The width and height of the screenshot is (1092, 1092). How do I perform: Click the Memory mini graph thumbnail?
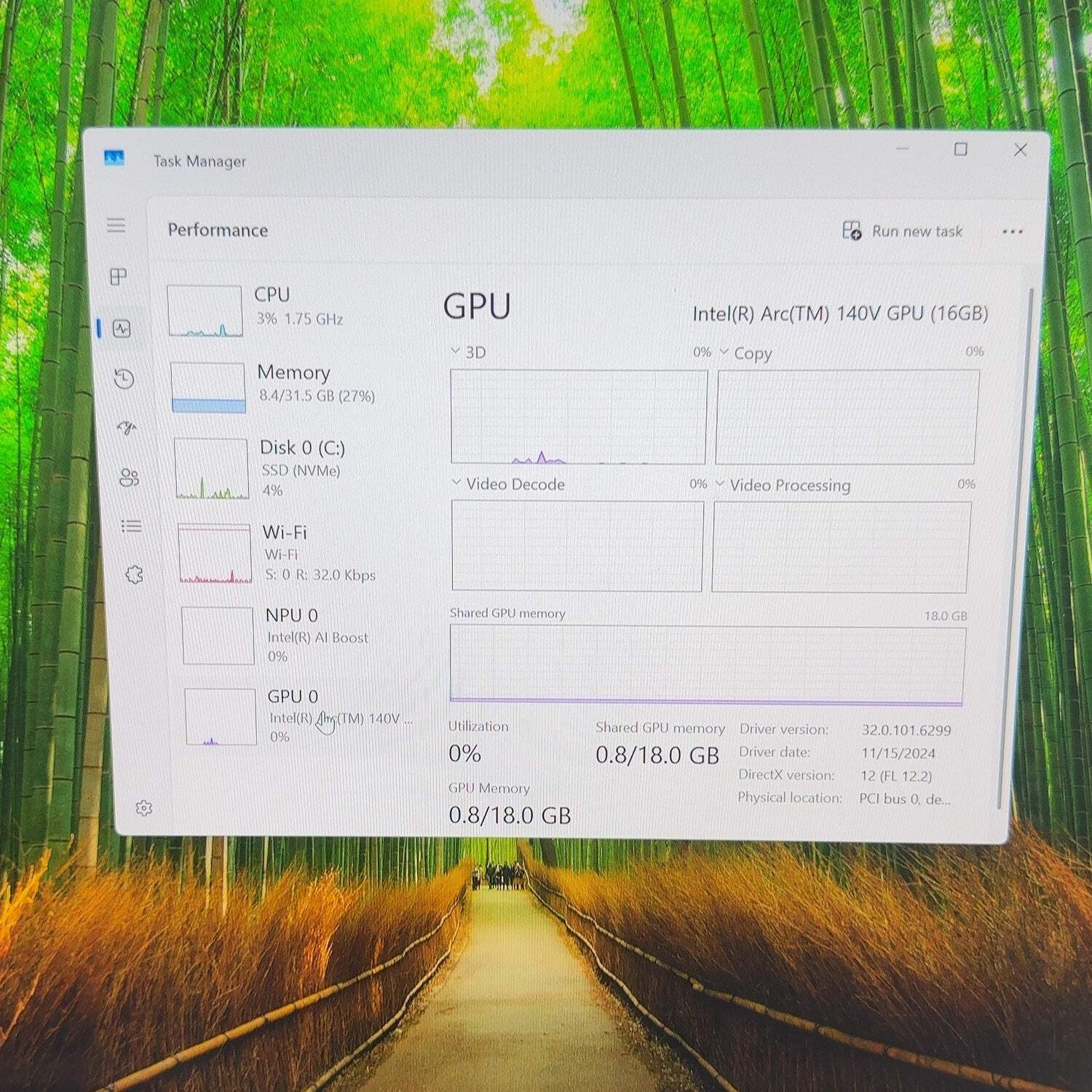208,387
